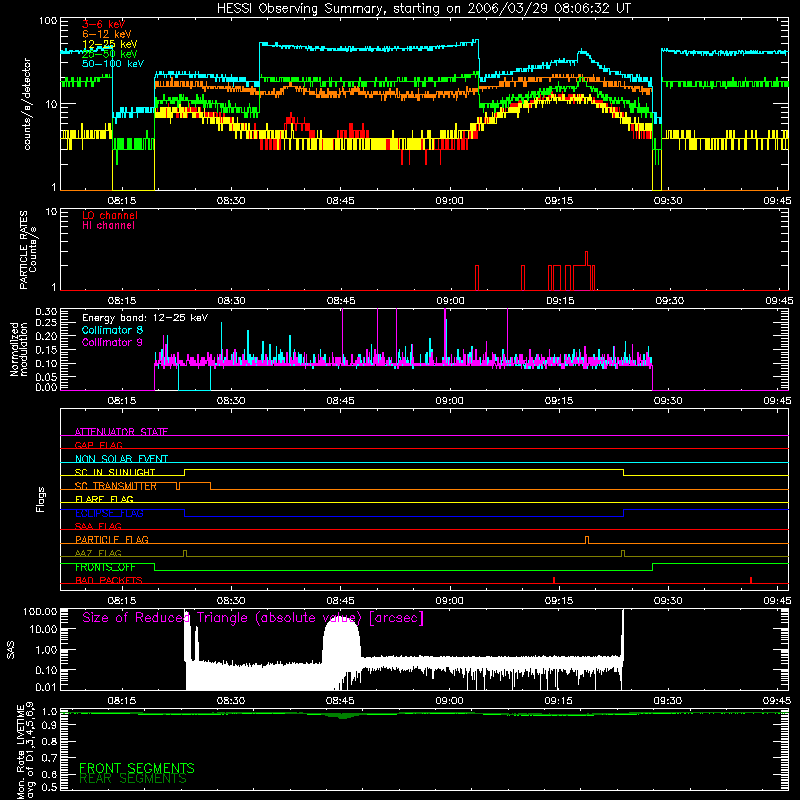800x800 pixels.
Task: Click the Normalized modulation axis label
Action: tap(19, 349)
